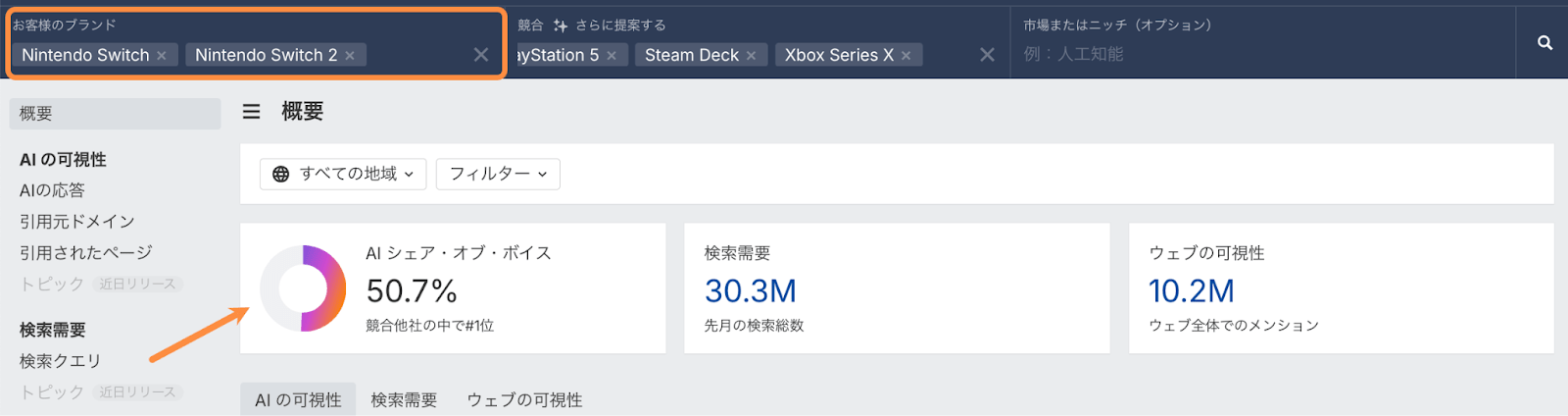
Task: Open the すべての地域 region dropdown
Action: (343, 174)
